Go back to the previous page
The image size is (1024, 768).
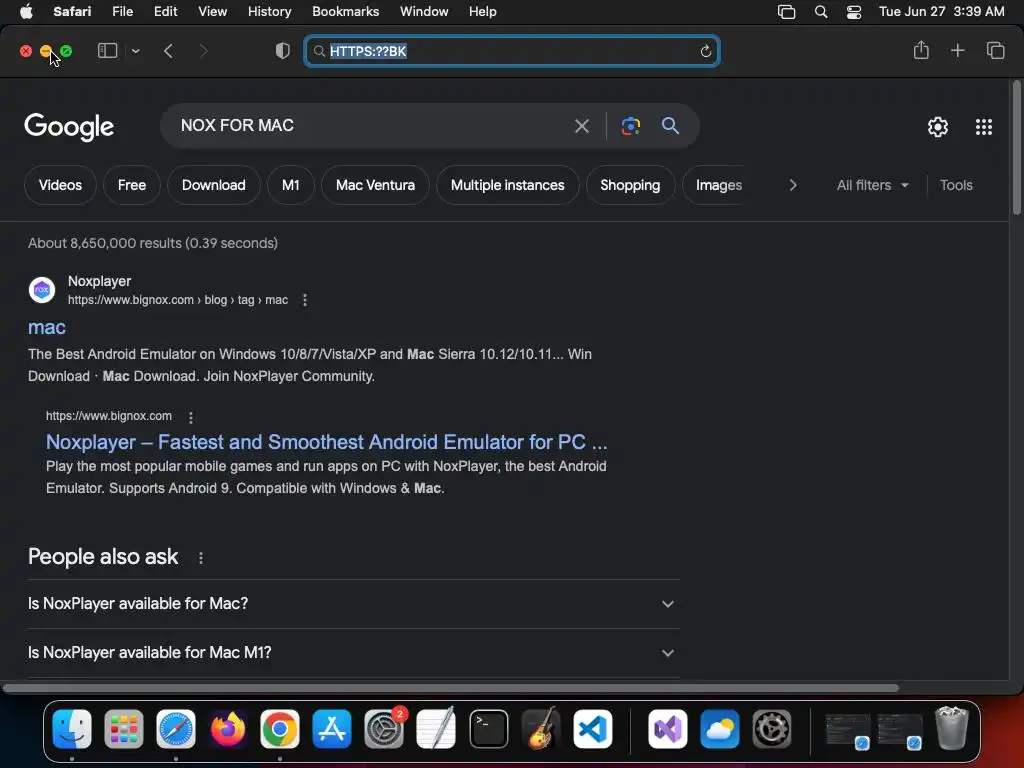click(168, 51)
